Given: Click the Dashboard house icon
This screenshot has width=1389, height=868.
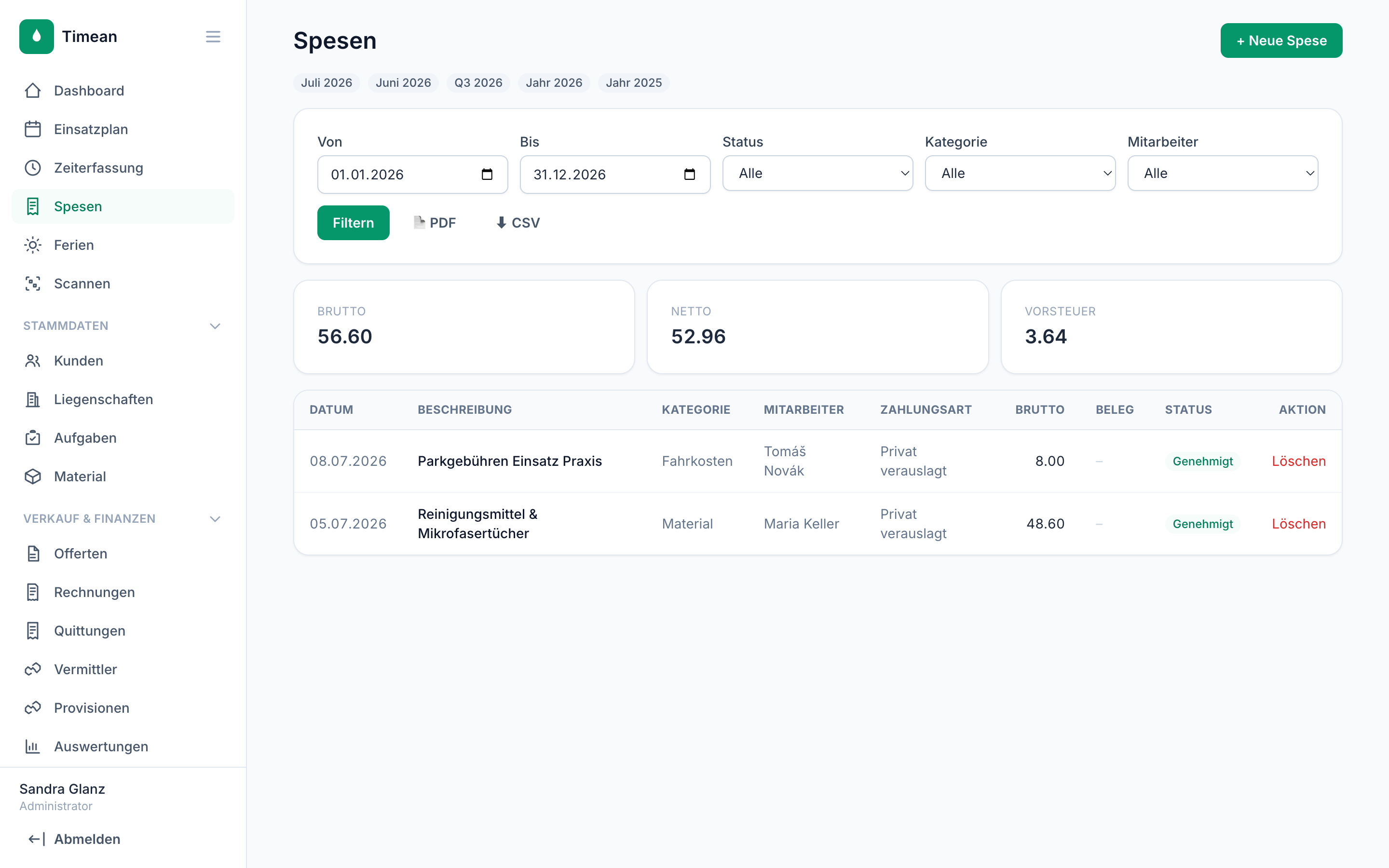Looking at the screenshot, I should 33,91.
